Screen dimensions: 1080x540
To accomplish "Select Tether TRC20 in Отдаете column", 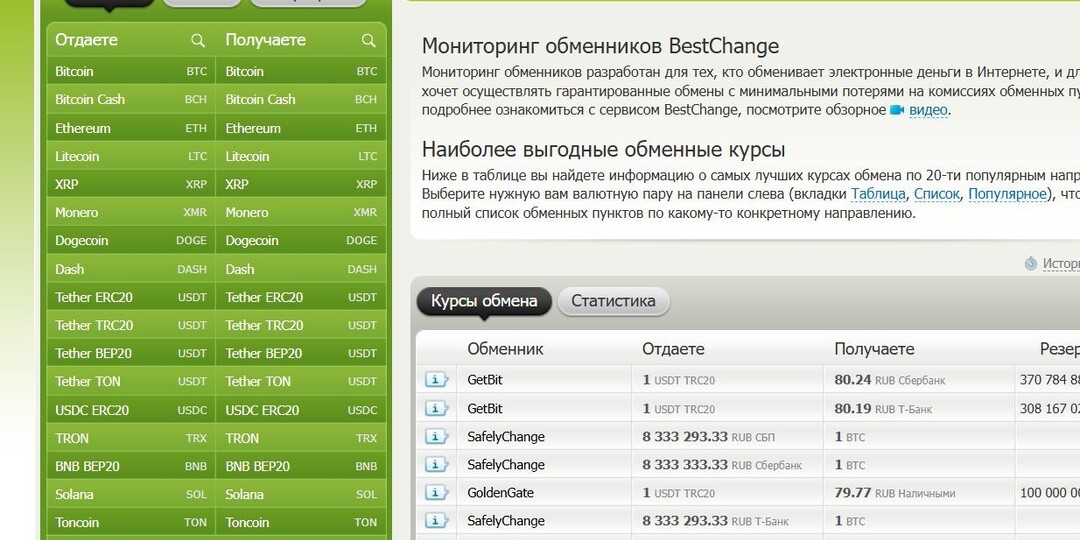I will click(131, 325).
